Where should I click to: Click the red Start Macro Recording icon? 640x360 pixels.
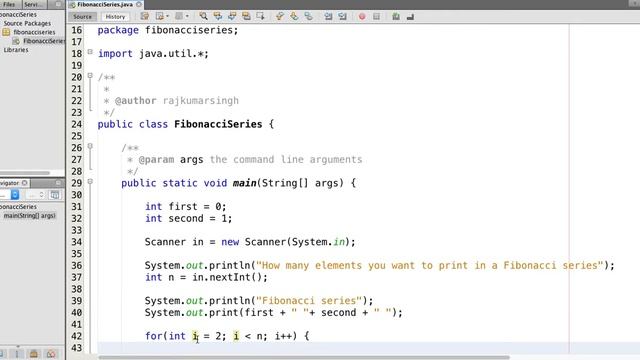point(362,16)
